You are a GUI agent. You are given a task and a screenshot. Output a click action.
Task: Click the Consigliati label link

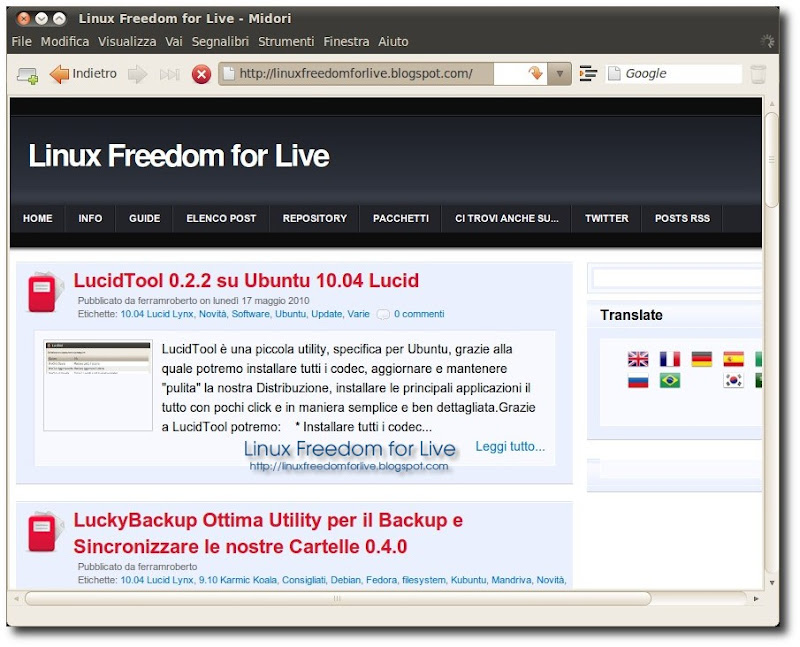tap(304, 580)
